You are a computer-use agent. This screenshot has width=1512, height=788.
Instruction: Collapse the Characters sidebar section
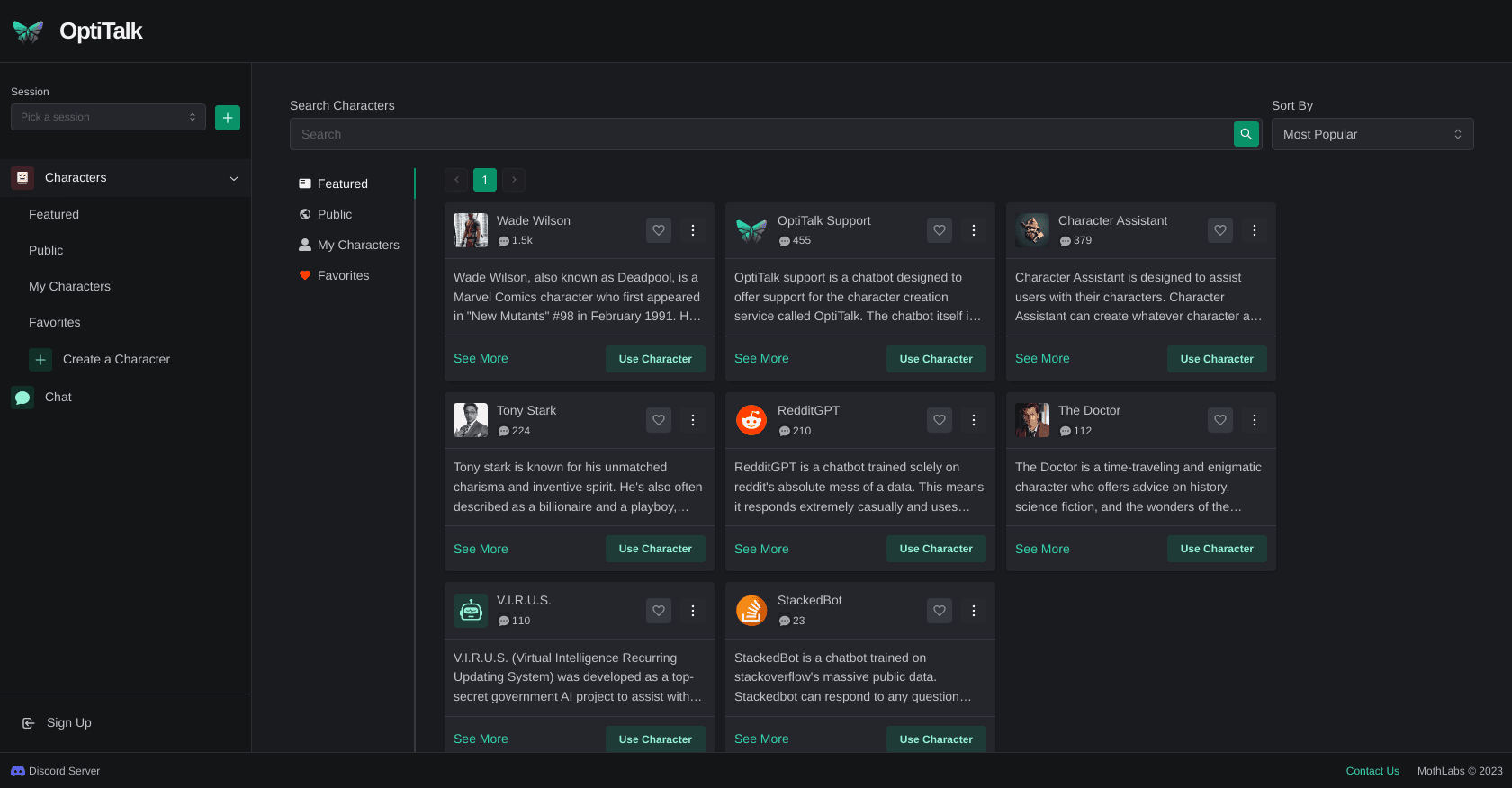pos(234,178)
